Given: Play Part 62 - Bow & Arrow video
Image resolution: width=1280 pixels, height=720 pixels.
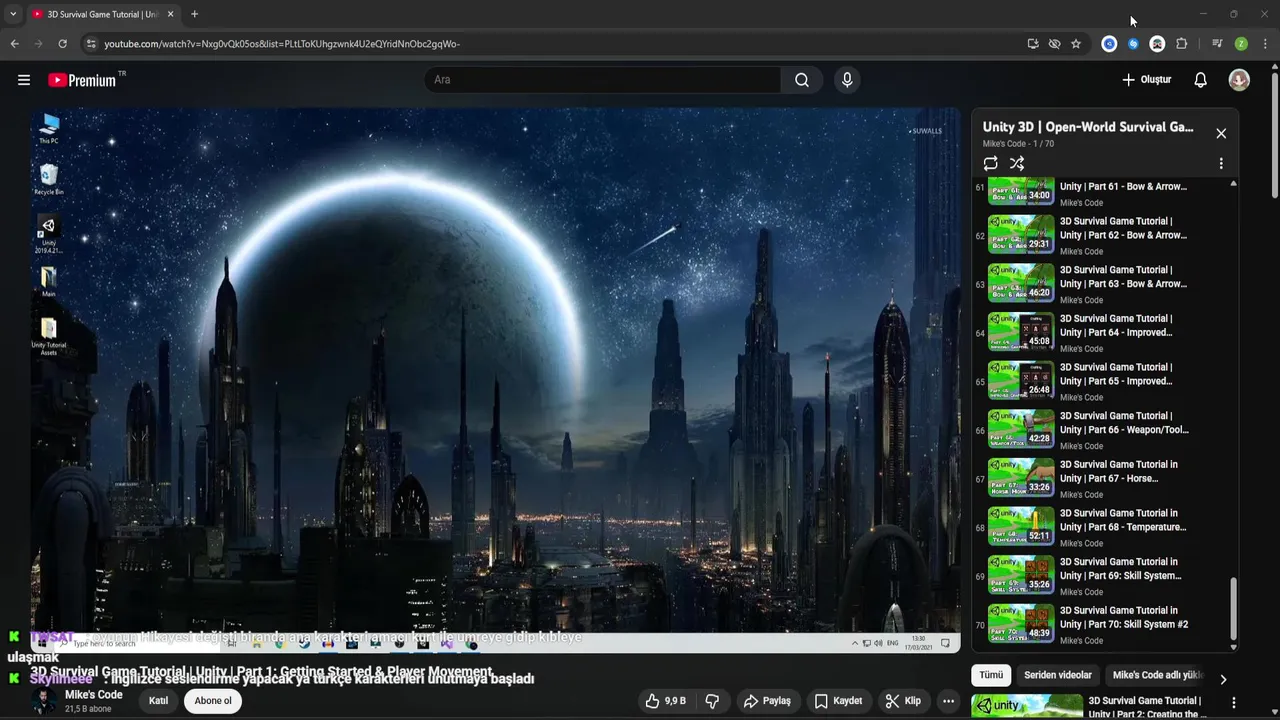Looking at the screenshot, I should (x=1021, y=233).
